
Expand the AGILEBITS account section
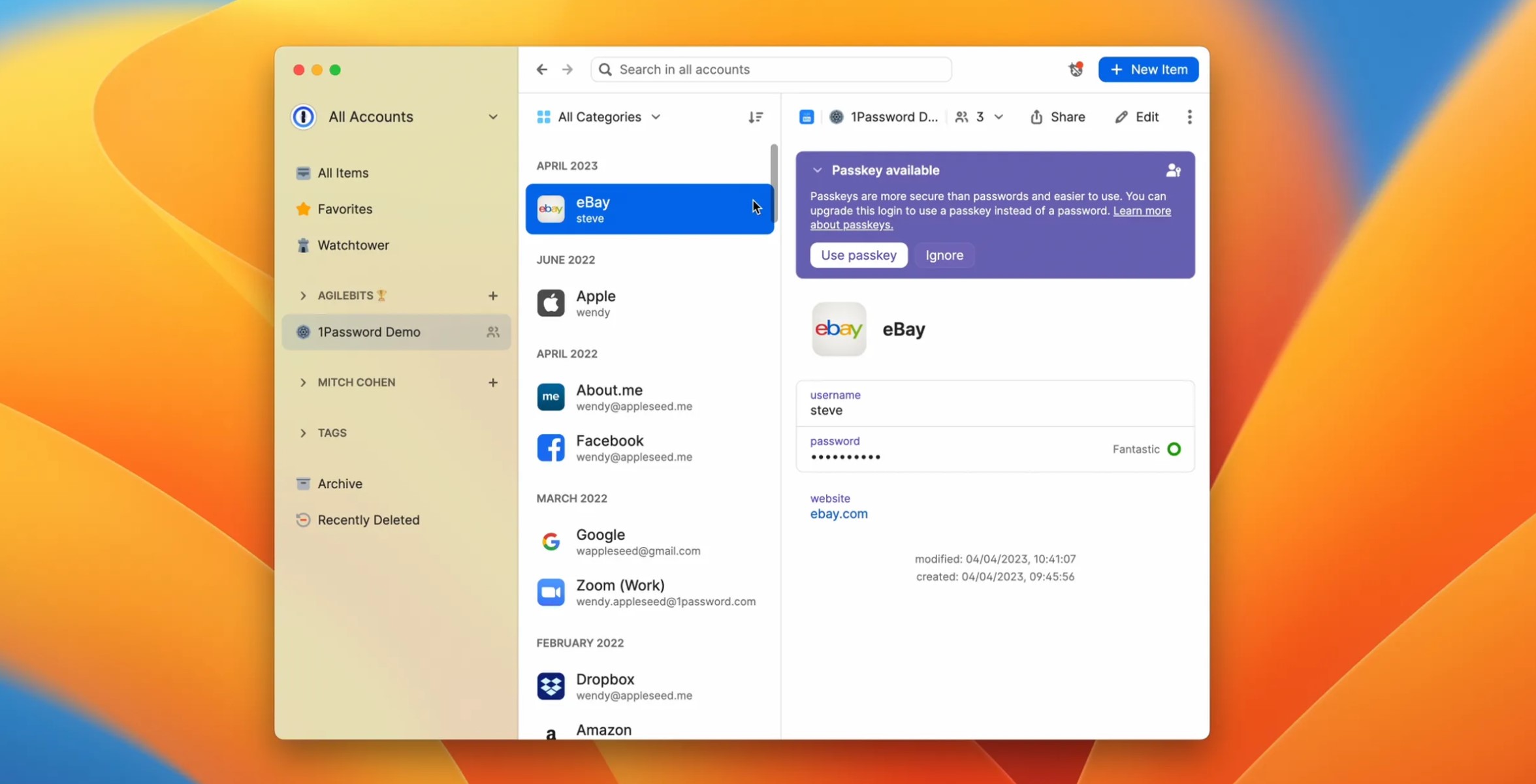(302, 296)
